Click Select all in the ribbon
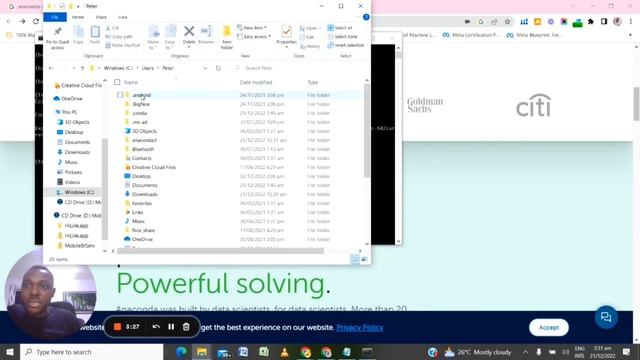The image size is (640, 360). pos(340,28)
